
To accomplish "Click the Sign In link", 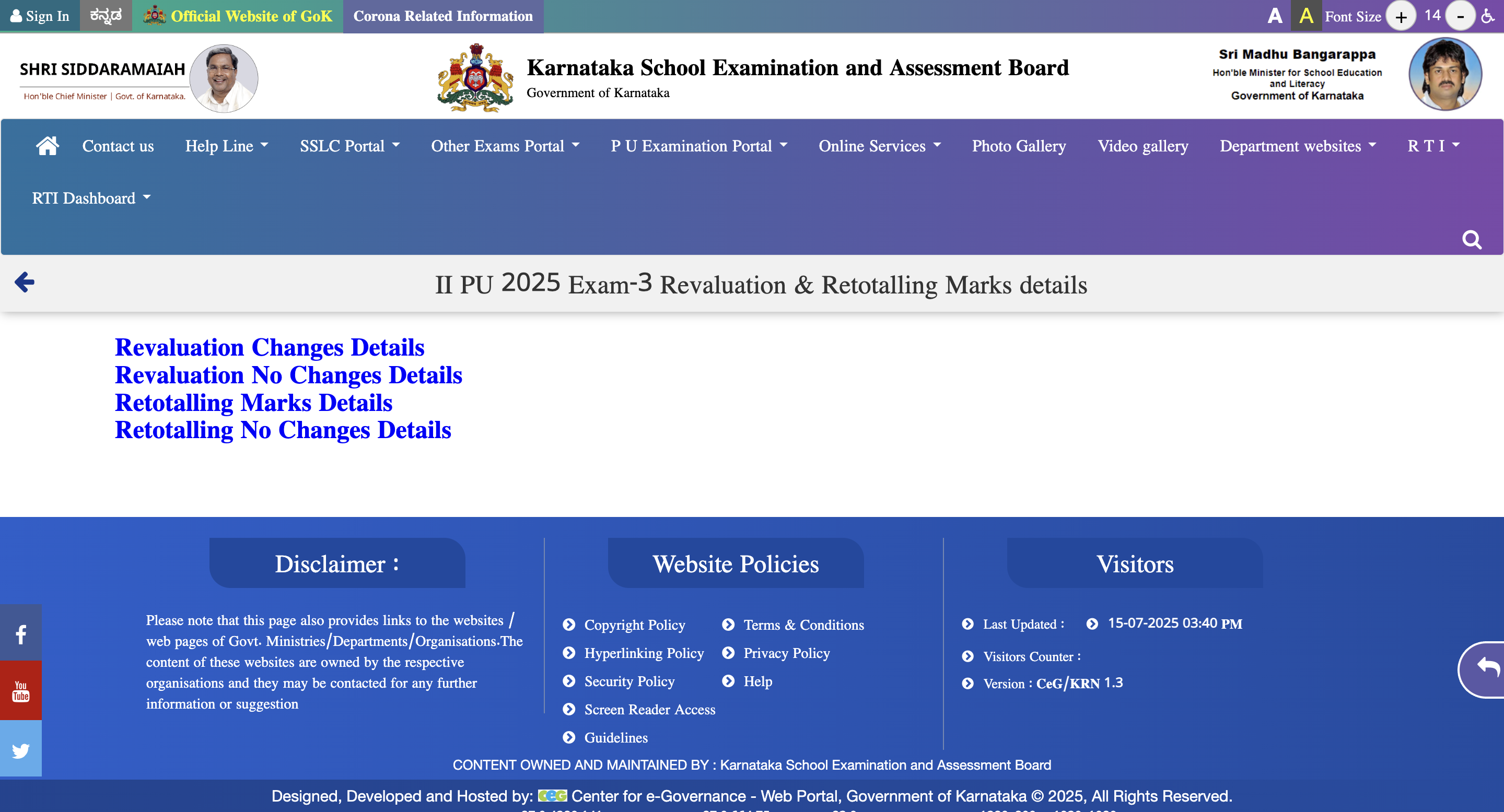I will 40,16.
